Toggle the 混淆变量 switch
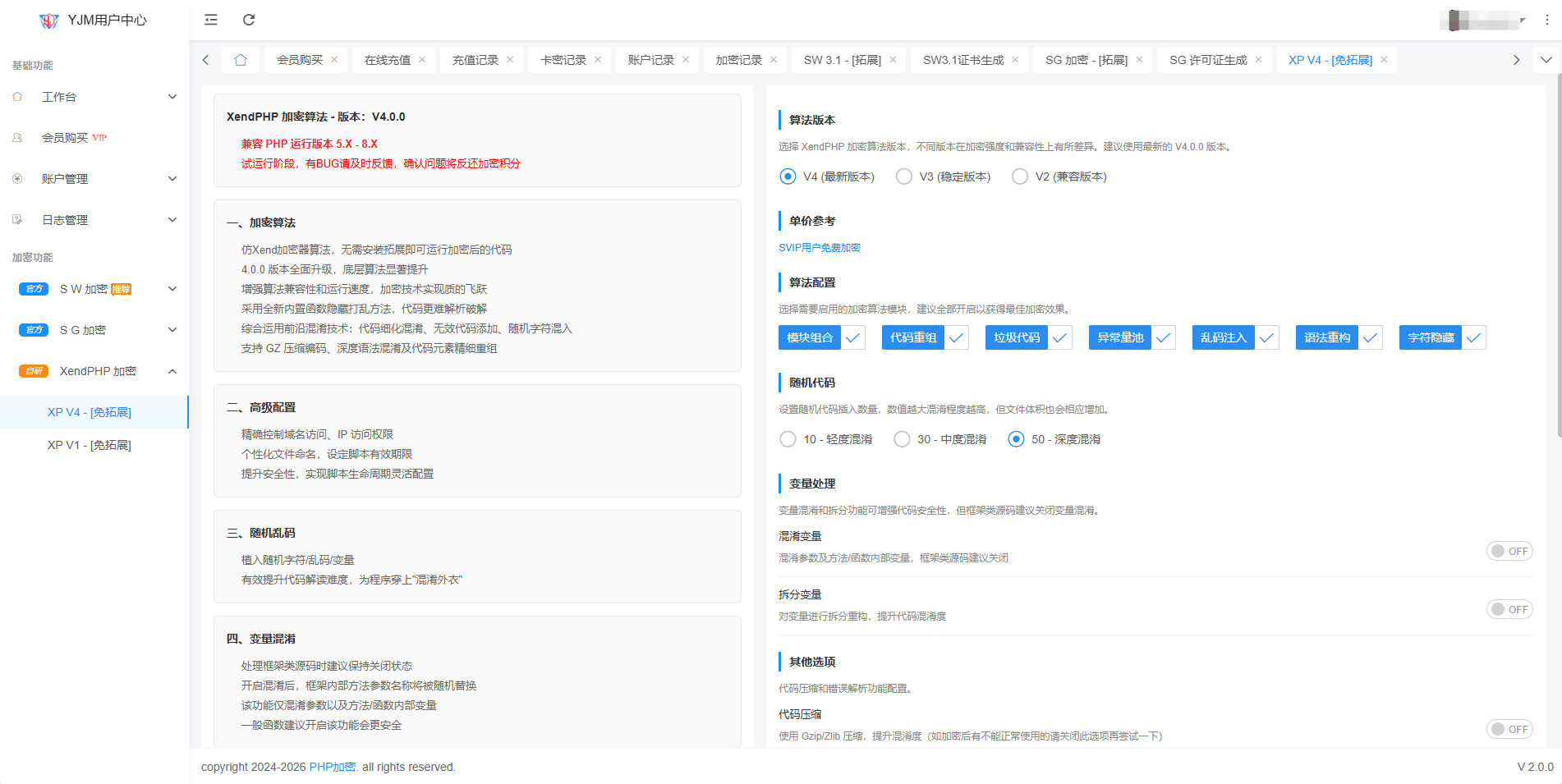1562x784 pixels. [x=1509, y=551]
